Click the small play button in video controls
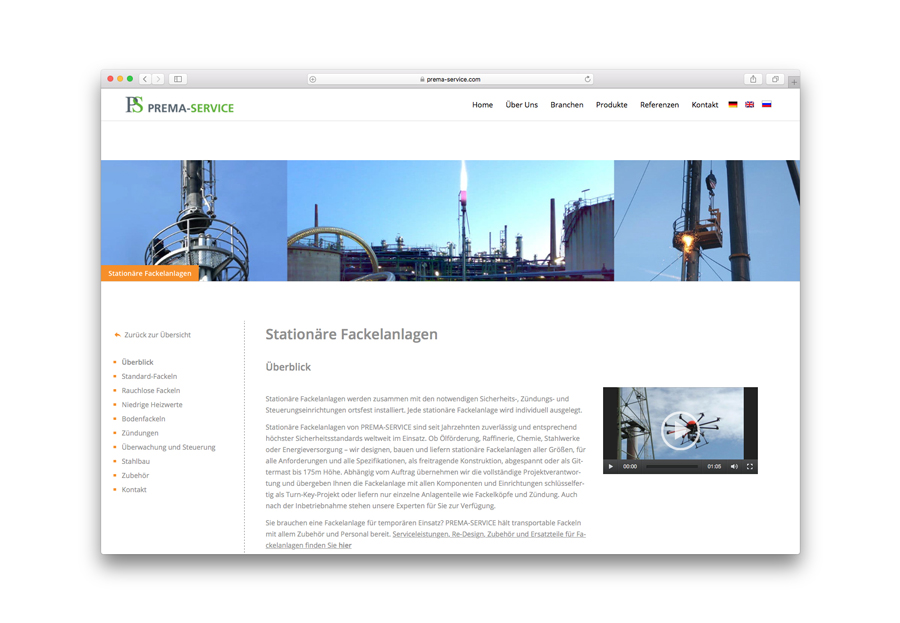 pyautogui.click(x=611, y=466)
